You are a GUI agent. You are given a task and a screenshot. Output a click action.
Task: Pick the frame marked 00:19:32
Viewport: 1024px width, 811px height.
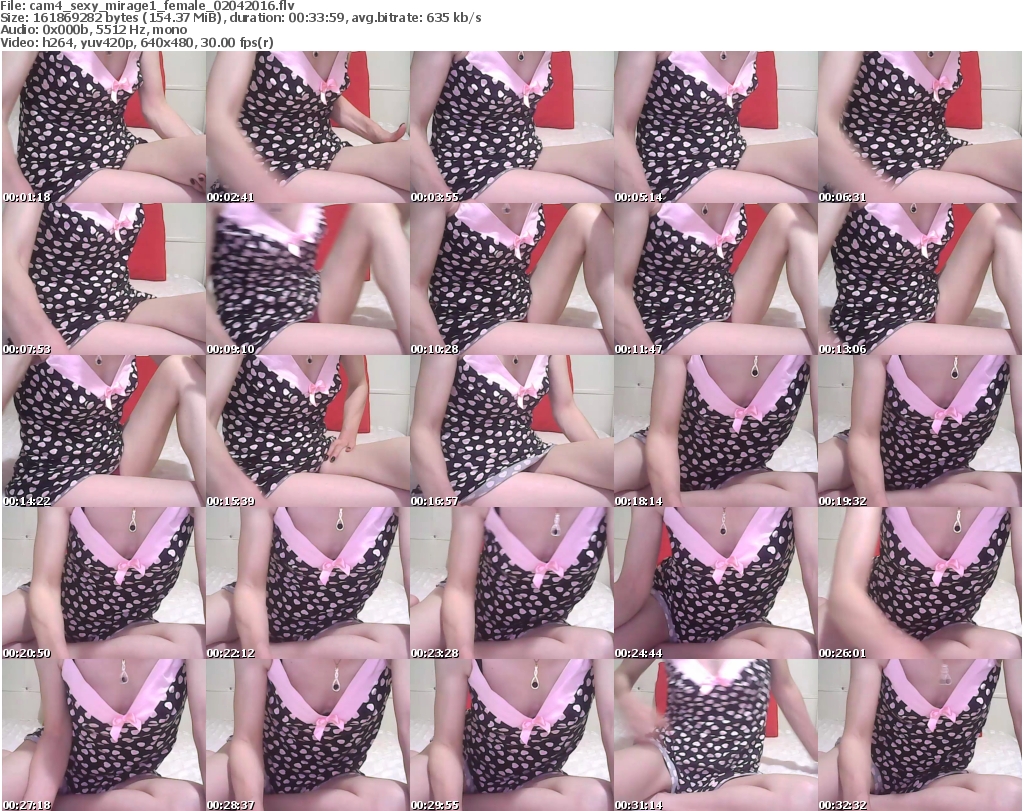[x=920, y=432]
